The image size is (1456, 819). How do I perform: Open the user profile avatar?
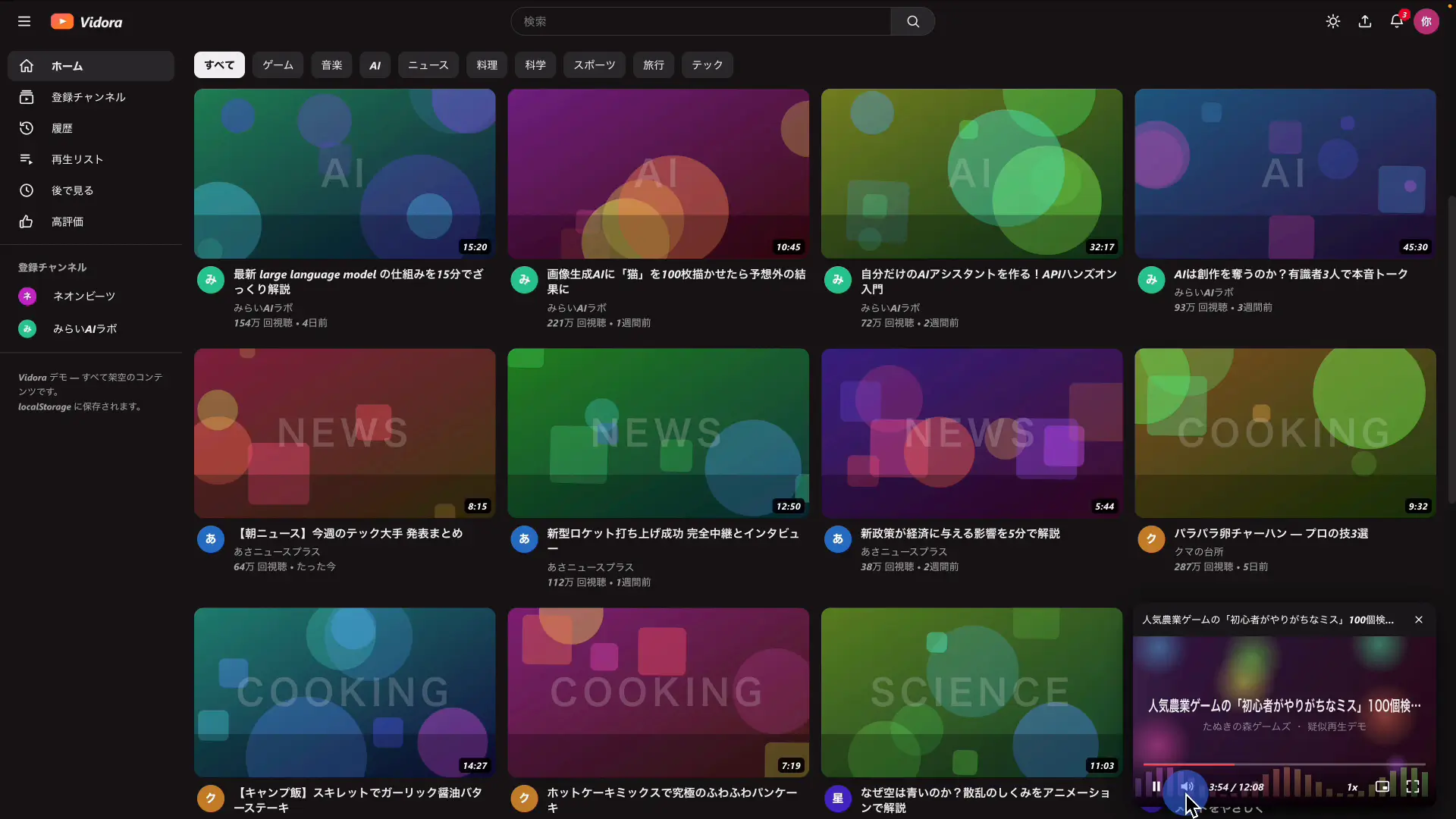(x=1426, y=21)
